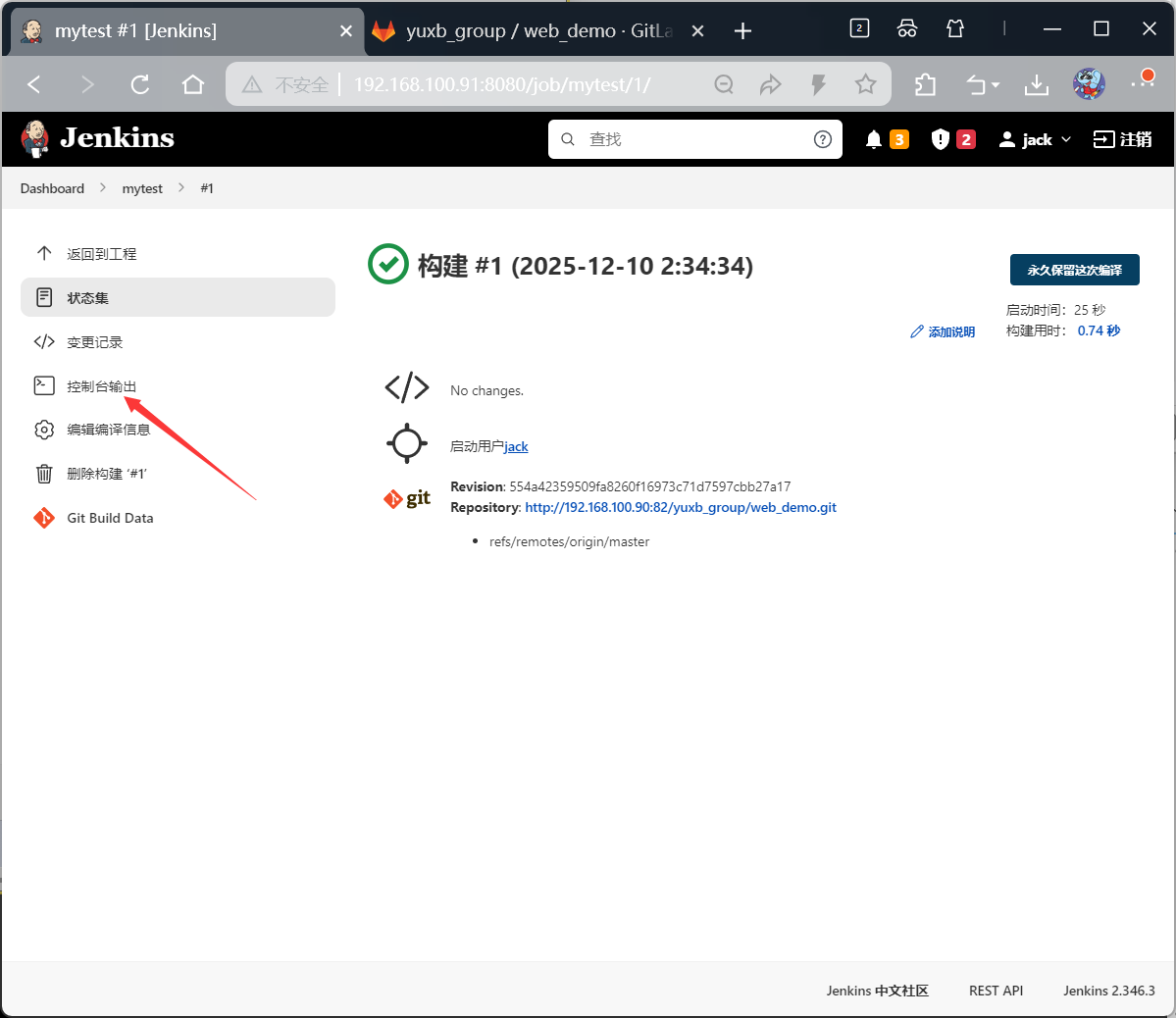The width and height of the screenshot is (1176, 1018).
Task: Open browser downloads icon
Action: point(1037,84)
